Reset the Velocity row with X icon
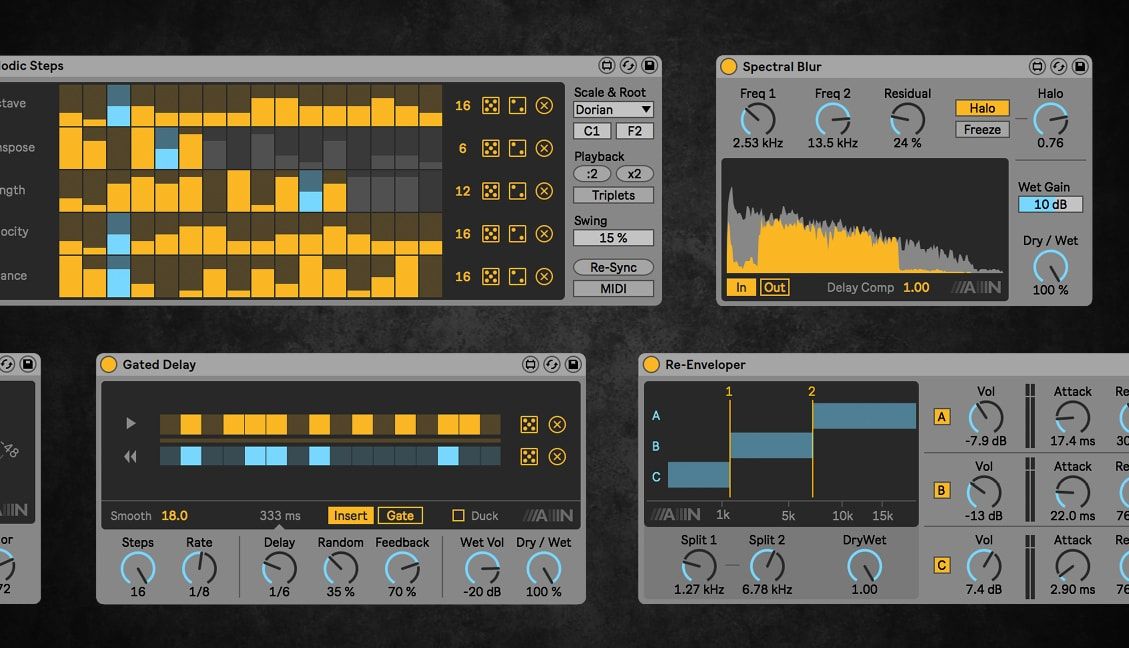 click(544, 234)
